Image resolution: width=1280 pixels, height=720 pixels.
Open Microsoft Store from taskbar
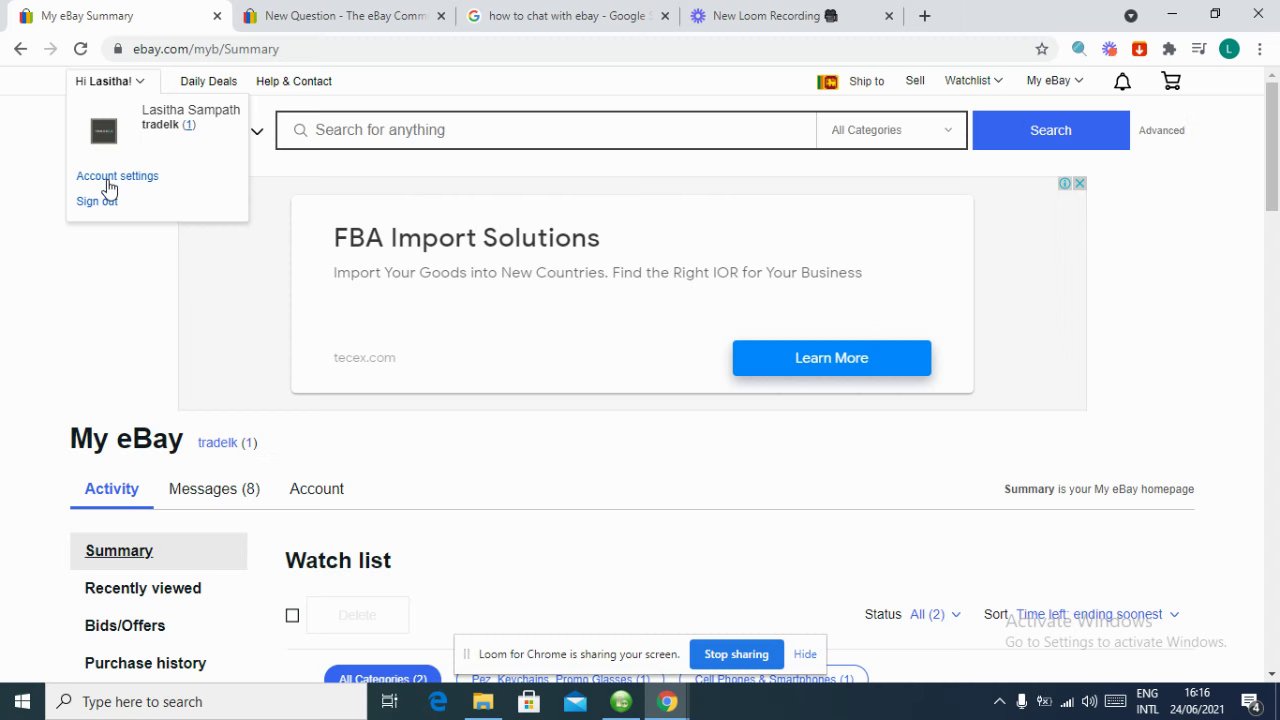tap(529, 702)
